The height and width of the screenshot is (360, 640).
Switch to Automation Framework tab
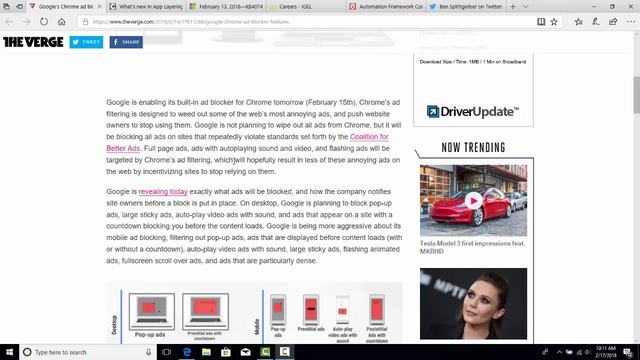(x=387, y=7)
